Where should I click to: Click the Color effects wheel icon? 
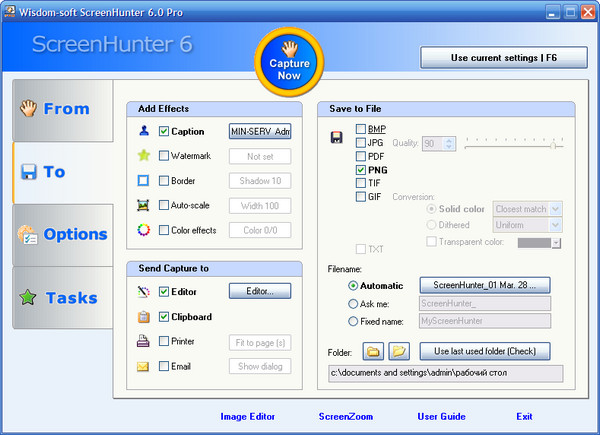(143, 230)
